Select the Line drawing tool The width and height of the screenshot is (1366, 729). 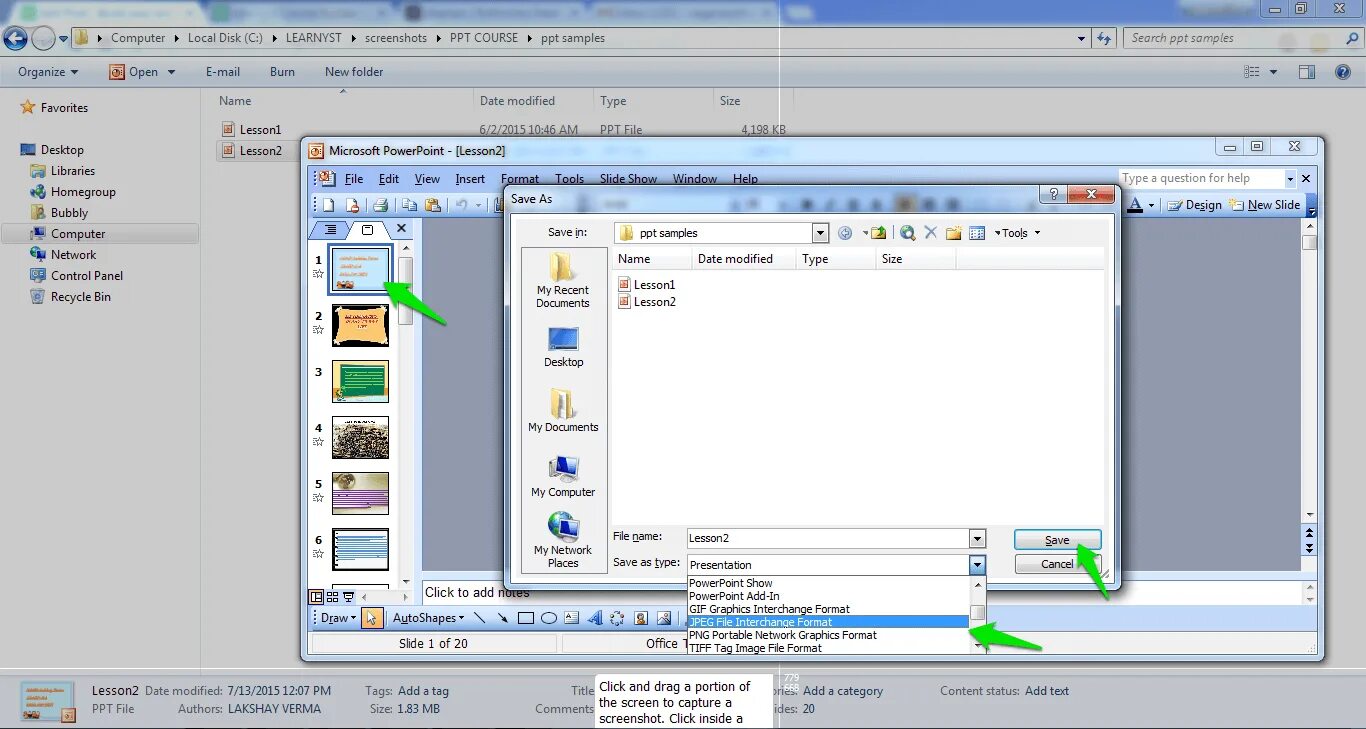coord(479,618)
